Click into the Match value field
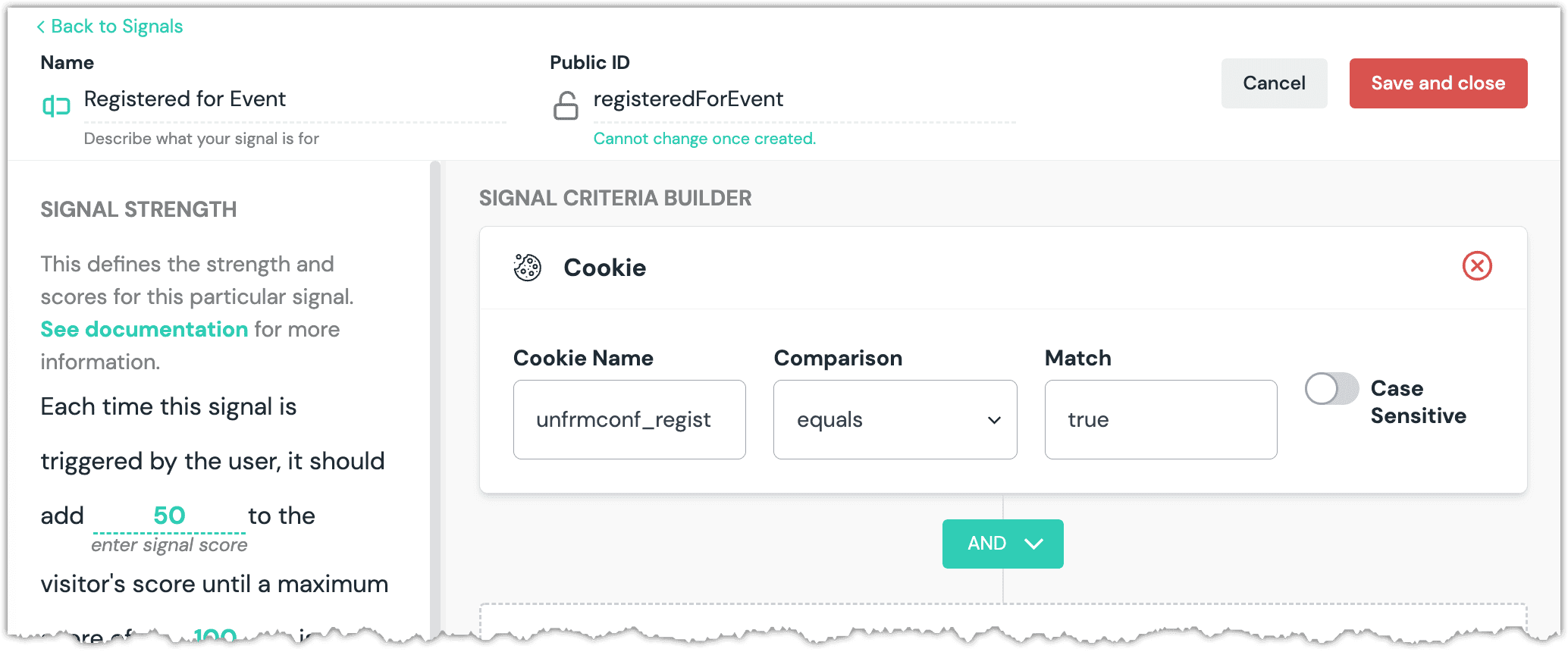 click(x=1160, y=420)
